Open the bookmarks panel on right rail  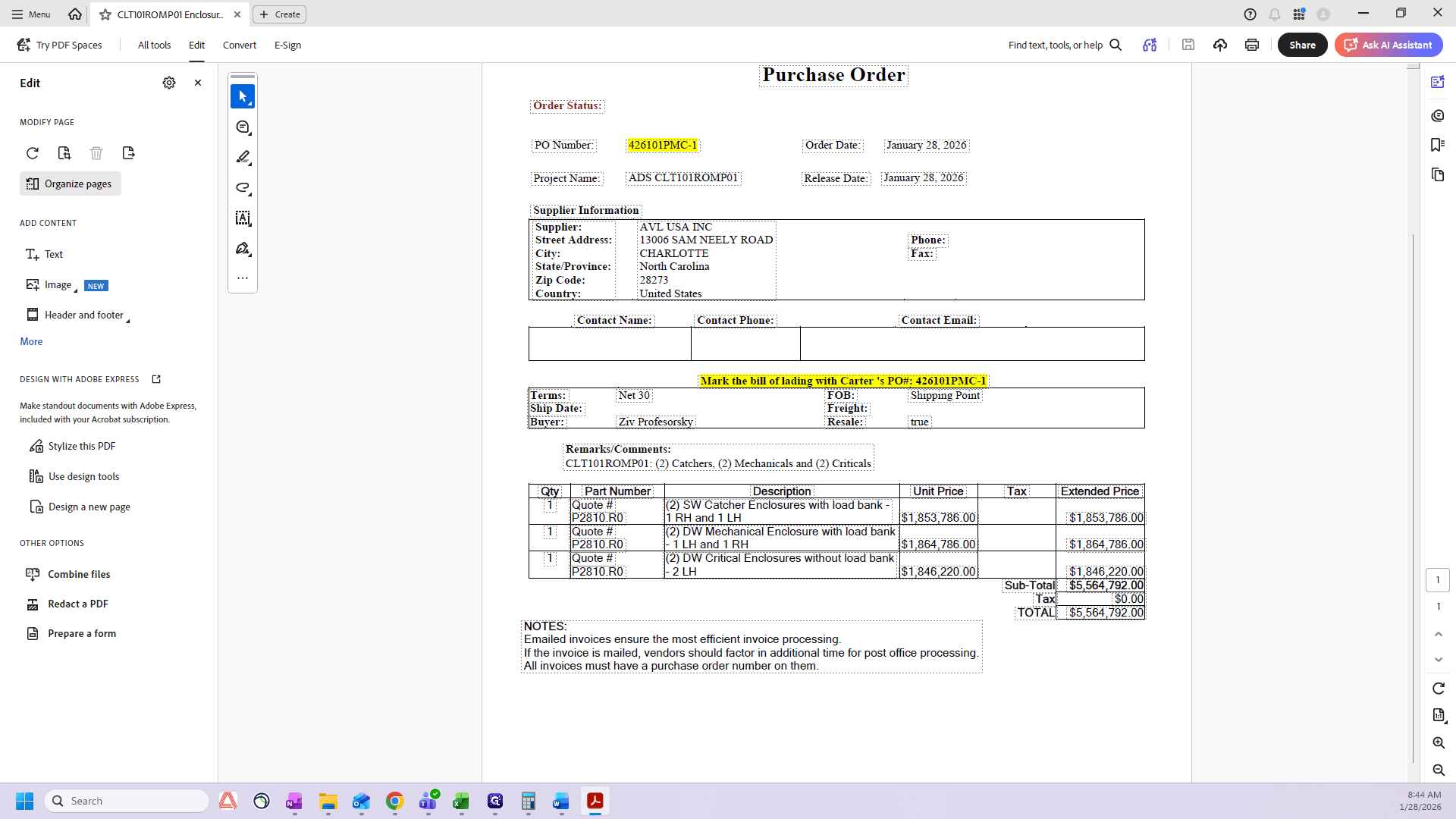[x=1438, y=145]
